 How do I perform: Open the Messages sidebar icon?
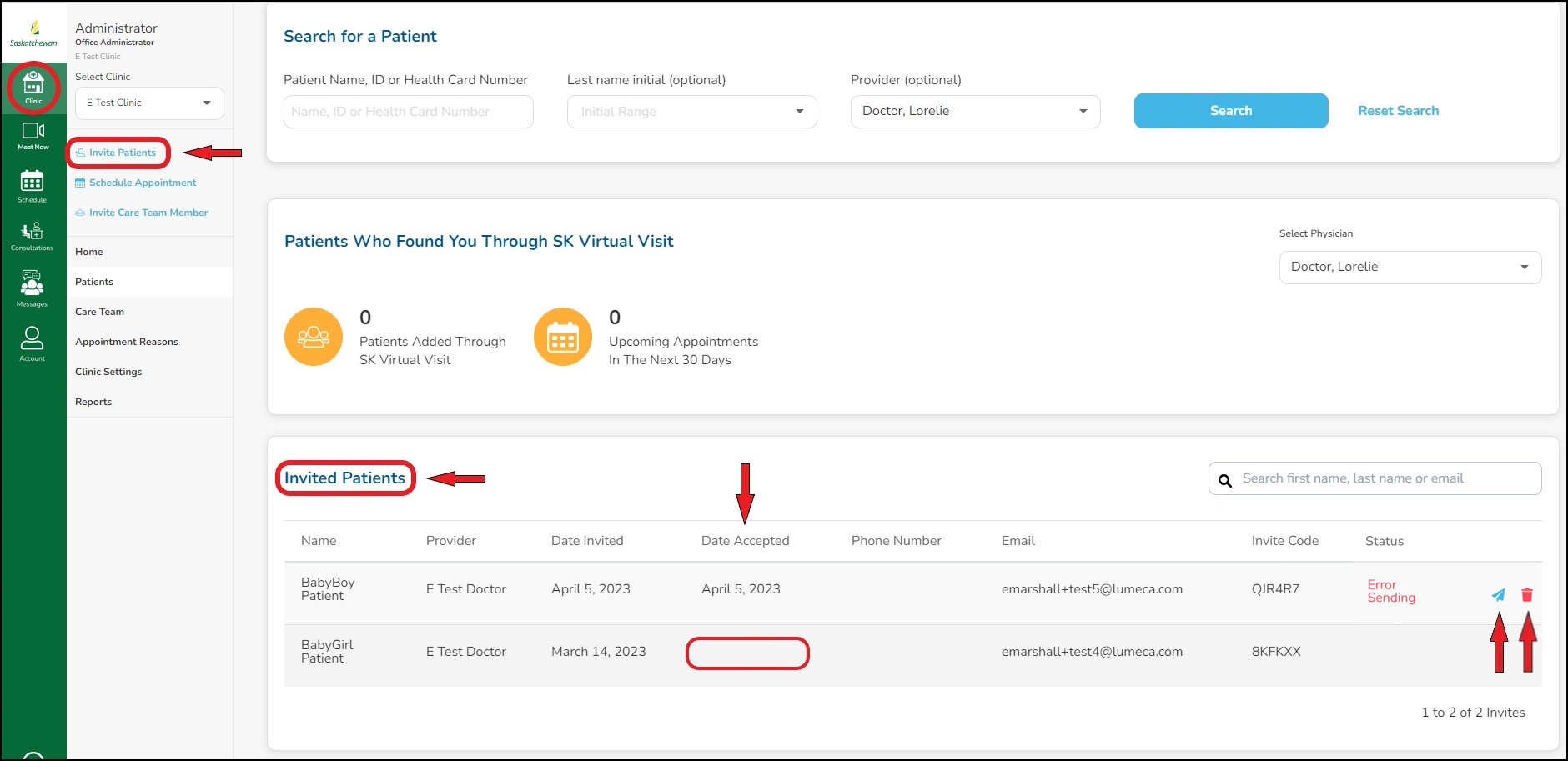[33, 288]
